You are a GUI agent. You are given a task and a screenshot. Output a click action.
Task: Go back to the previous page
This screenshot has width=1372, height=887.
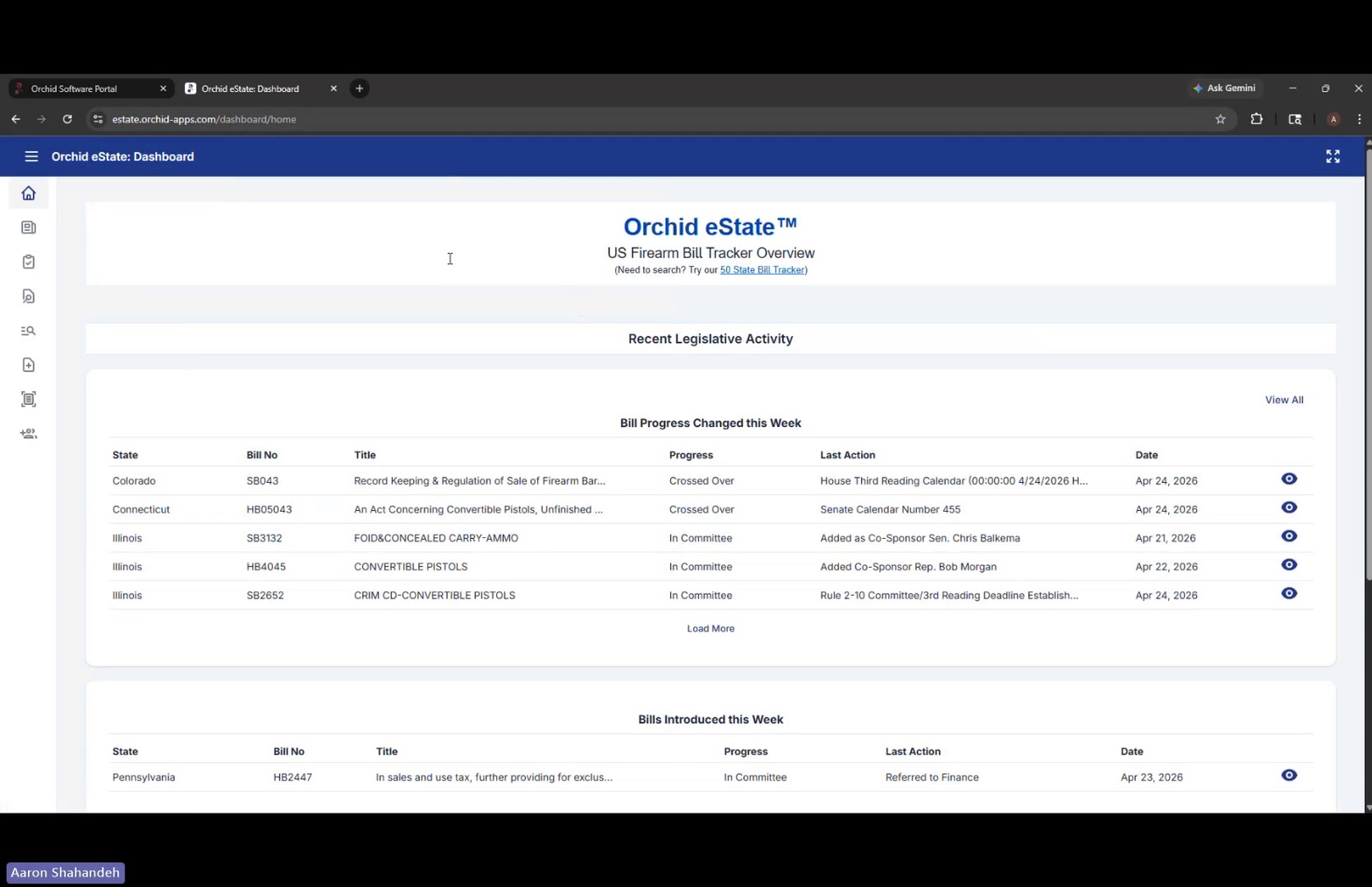16,119
